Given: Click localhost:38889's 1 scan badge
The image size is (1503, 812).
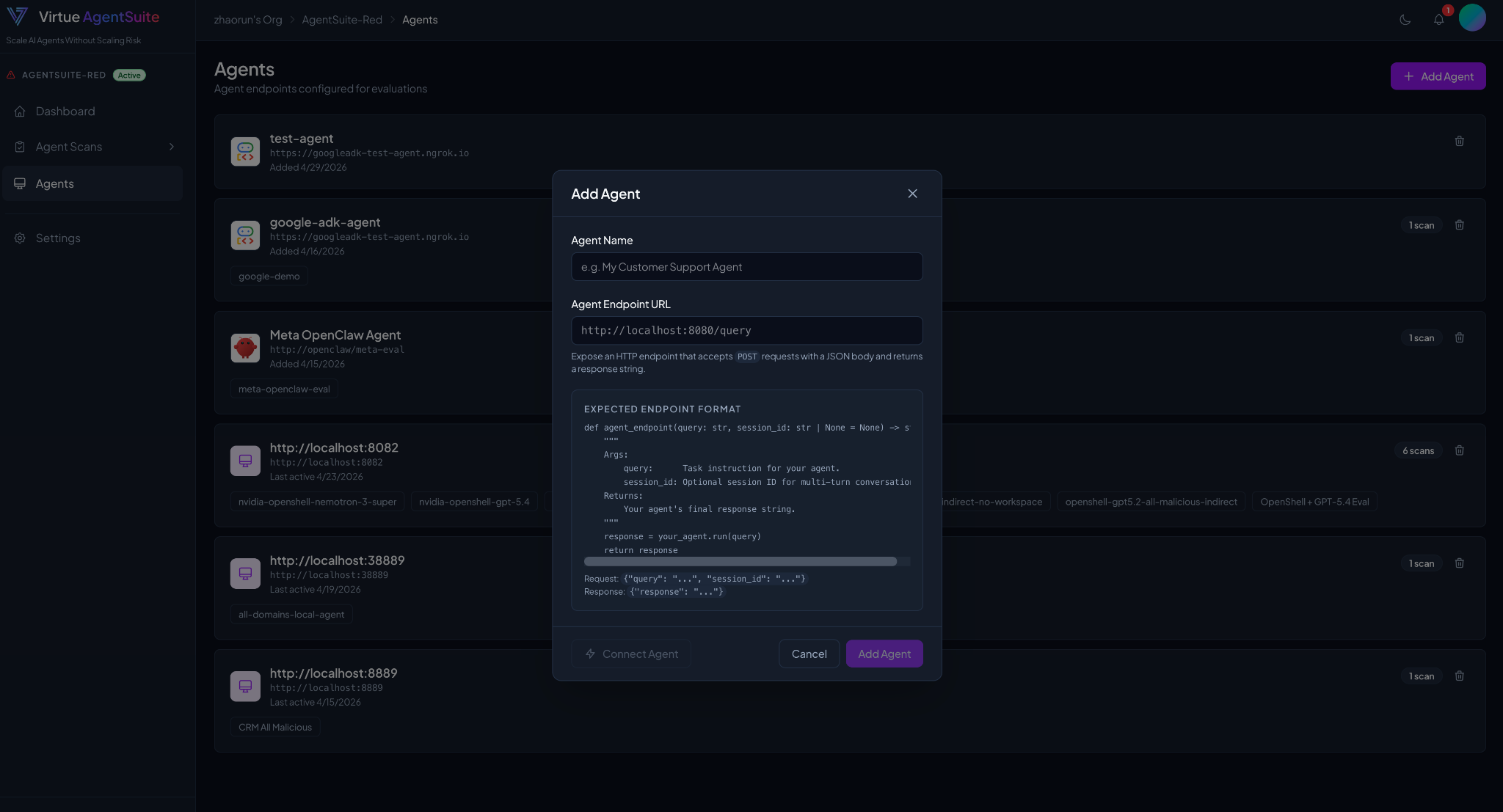Looking at the screenshot, I should coord(1422,563).
